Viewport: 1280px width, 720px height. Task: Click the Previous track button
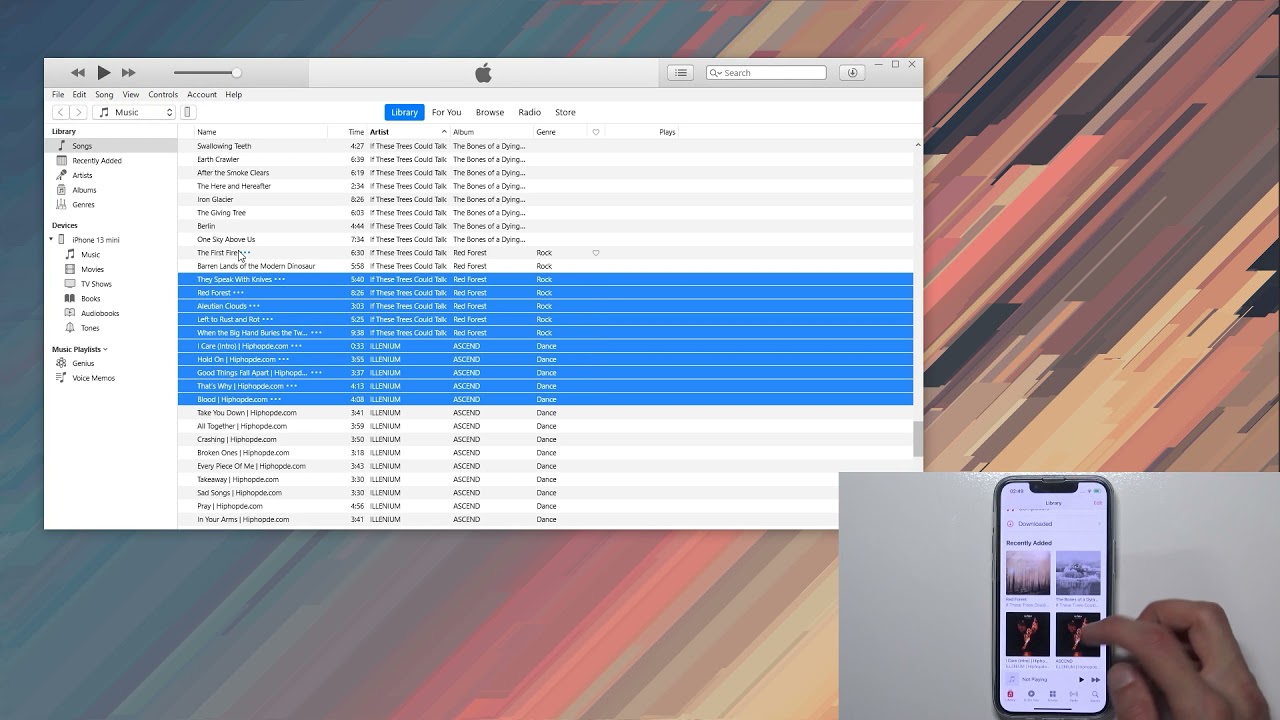coord(78,73)
